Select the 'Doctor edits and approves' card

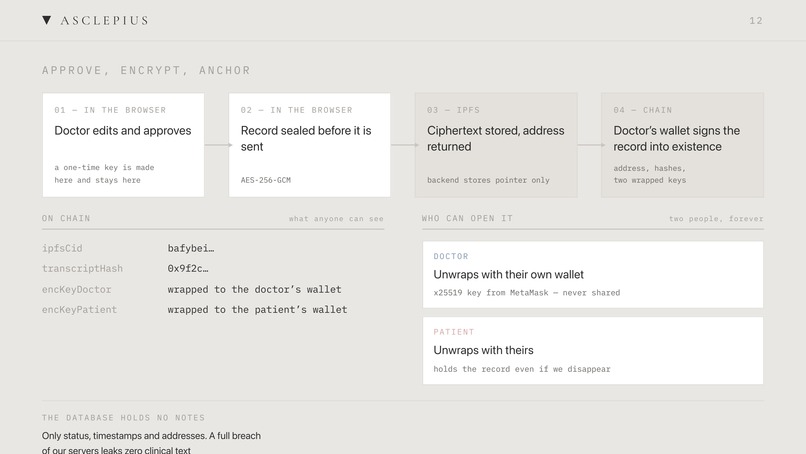(123, 145)
